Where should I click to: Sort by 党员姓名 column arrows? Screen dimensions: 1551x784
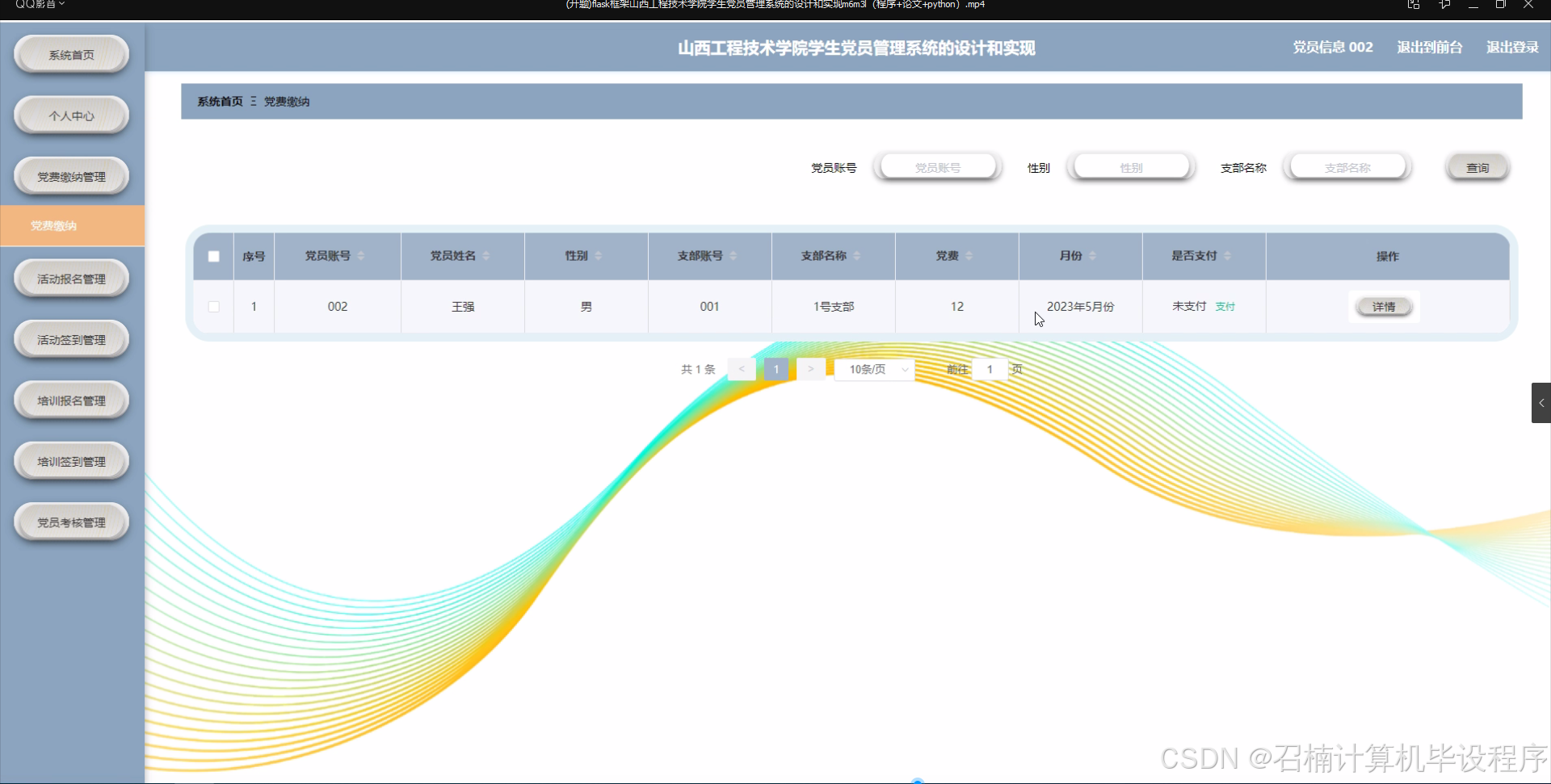pyautogui.click(x=486, y=256)
